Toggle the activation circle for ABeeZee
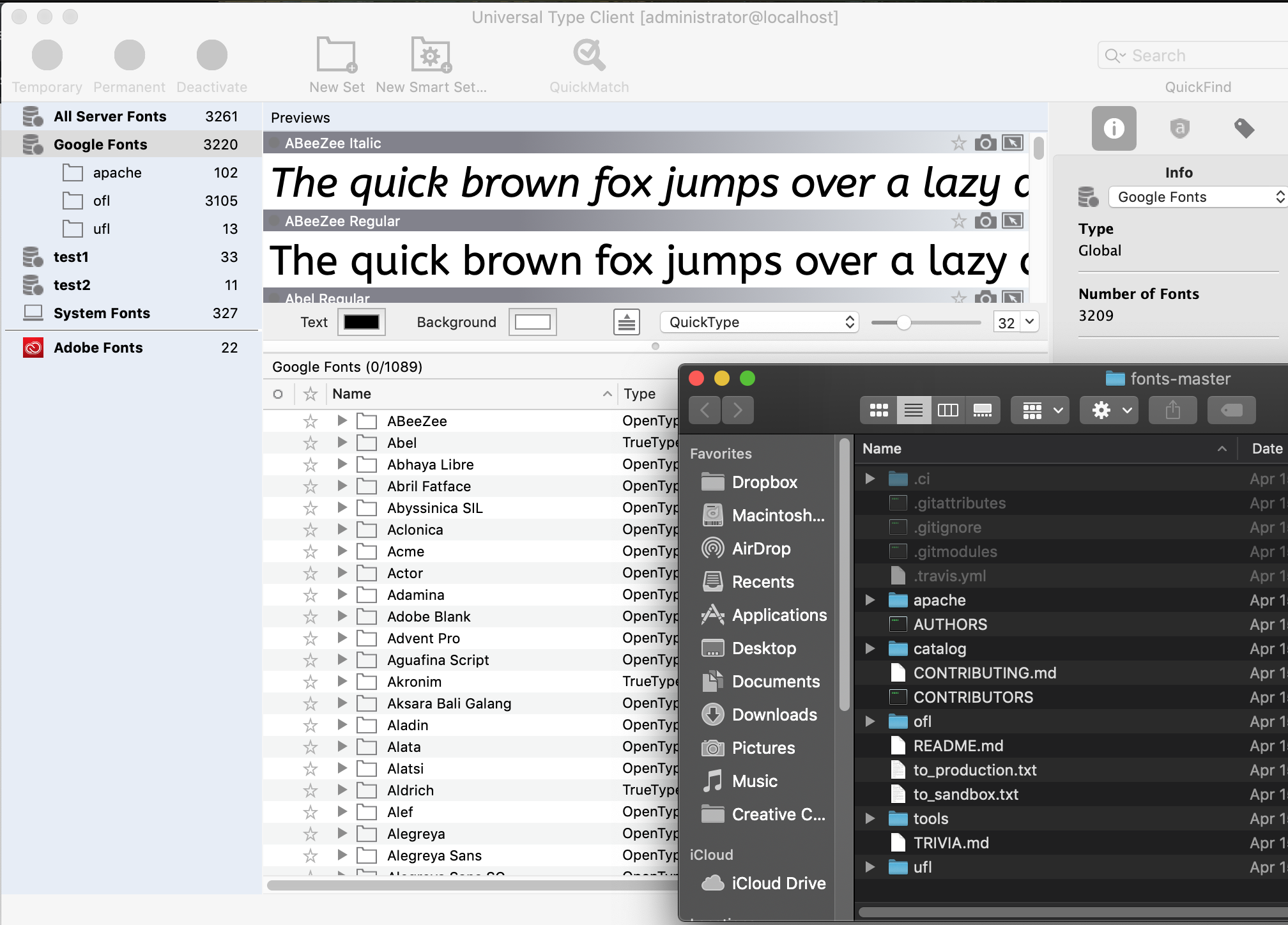The image size is (1288, 925). (x=280, y=421)
